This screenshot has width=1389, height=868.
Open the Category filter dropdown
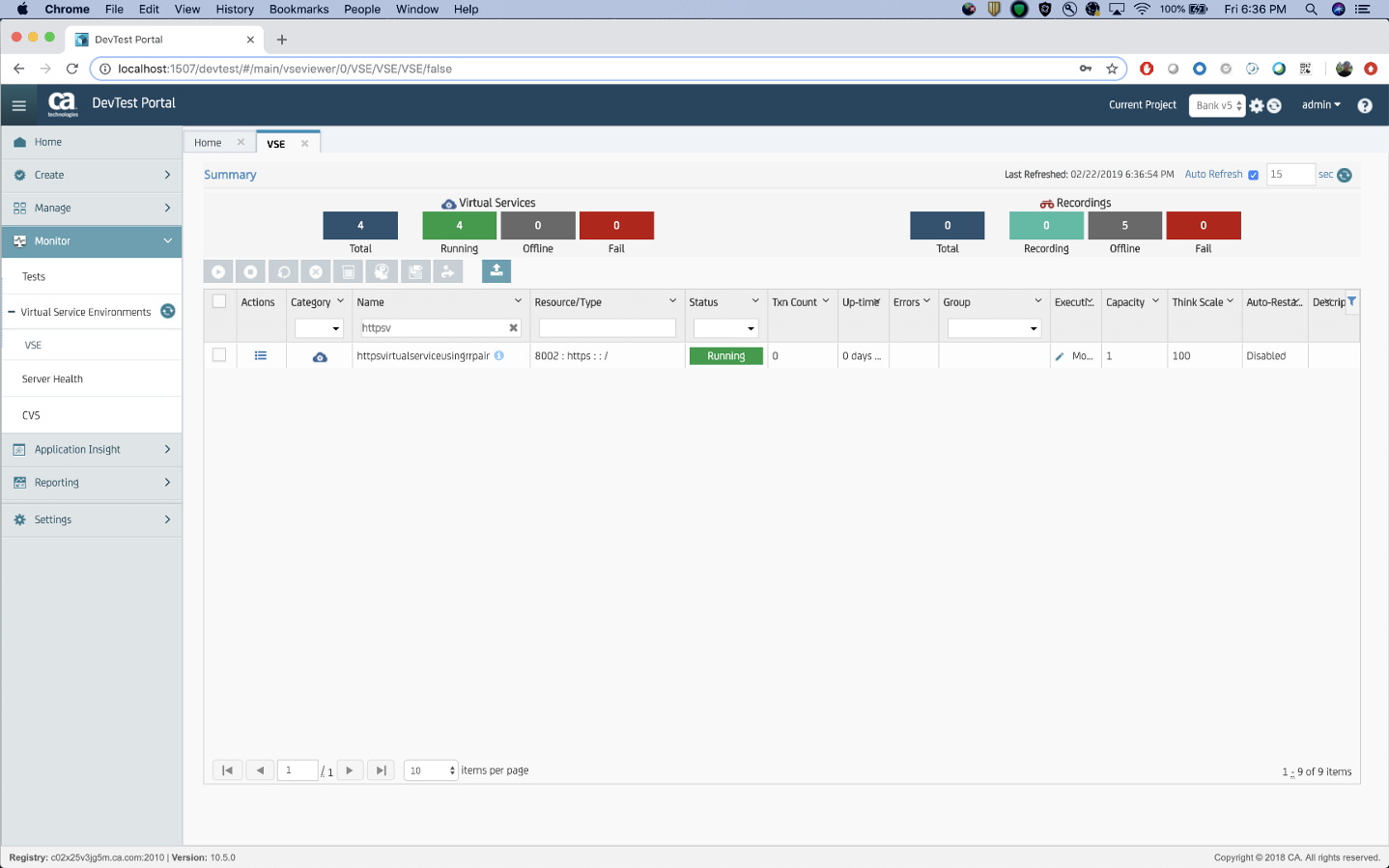point(319,328)
